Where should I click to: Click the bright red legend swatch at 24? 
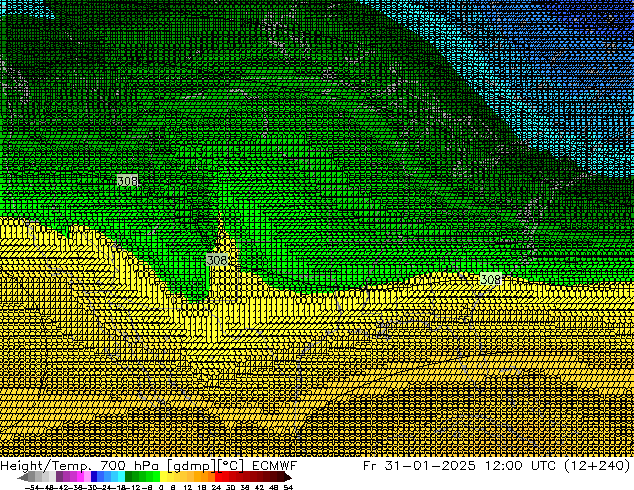pyautogui.click(x=218, y=477)
